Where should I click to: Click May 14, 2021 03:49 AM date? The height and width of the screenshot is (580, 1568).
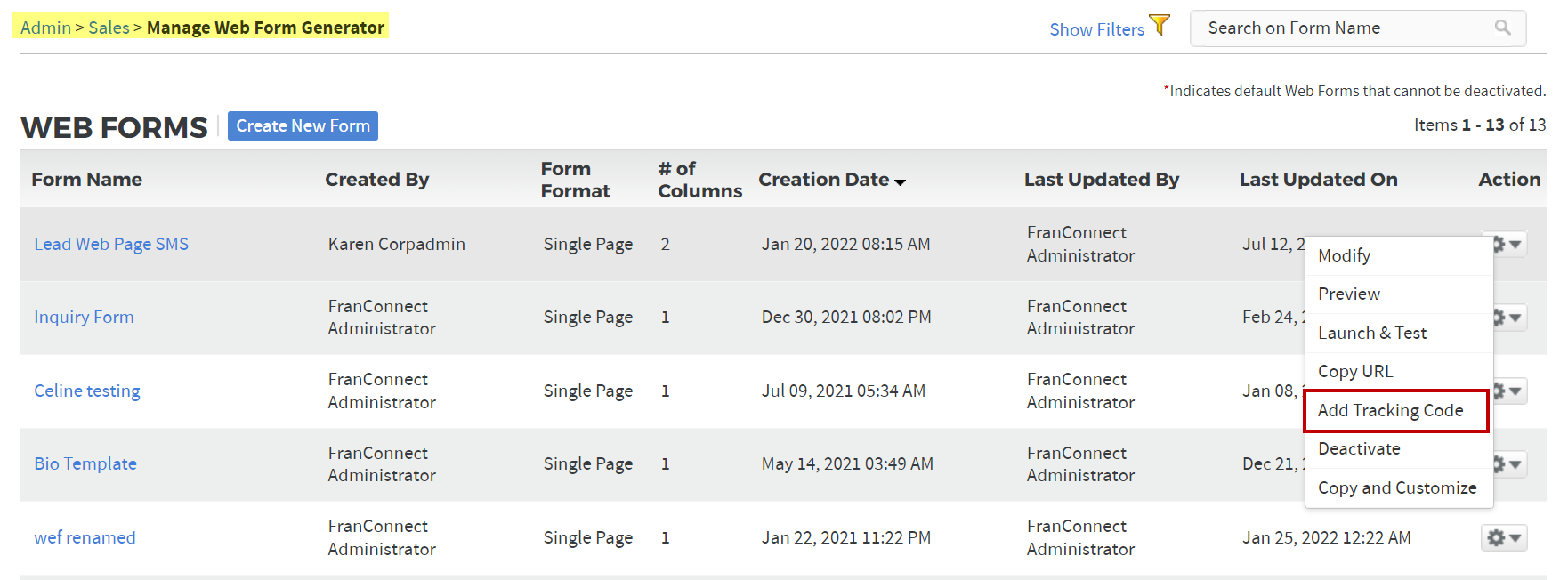pyautogui.click(x=847, y=463)
